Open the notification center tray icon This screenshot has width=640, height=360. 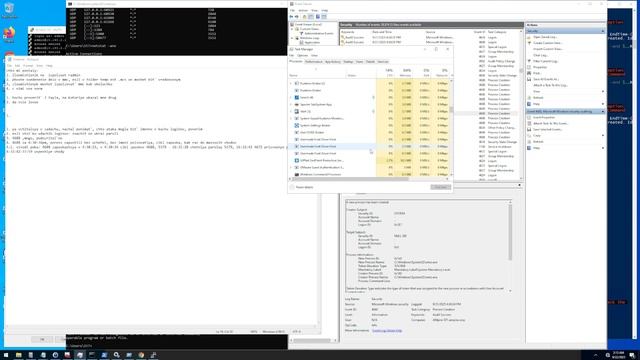[x=631, y=355]
